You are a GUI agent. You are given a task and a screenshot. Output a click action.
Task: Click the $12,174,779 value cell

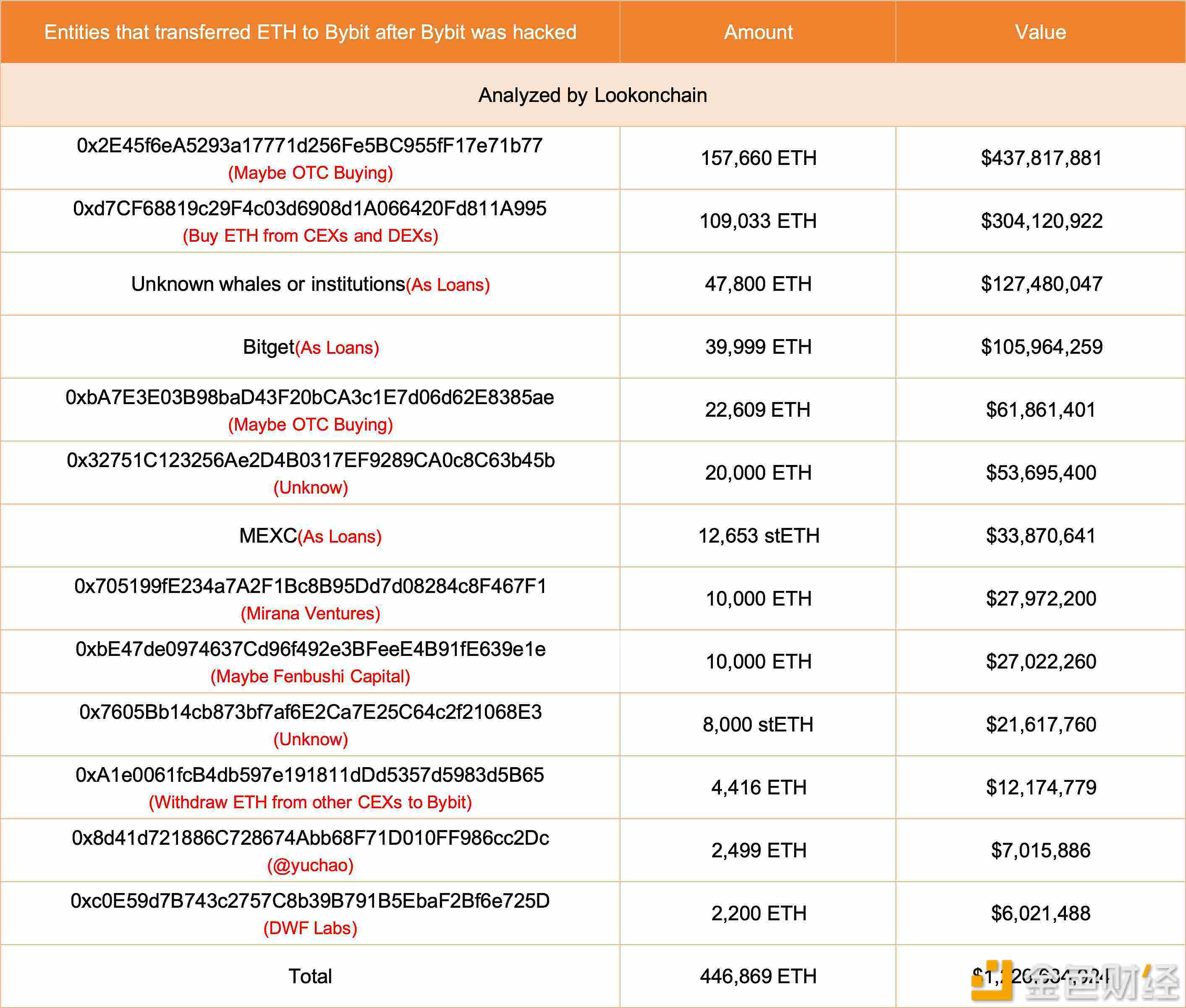pyautogui.click(x=1041, y=787)
